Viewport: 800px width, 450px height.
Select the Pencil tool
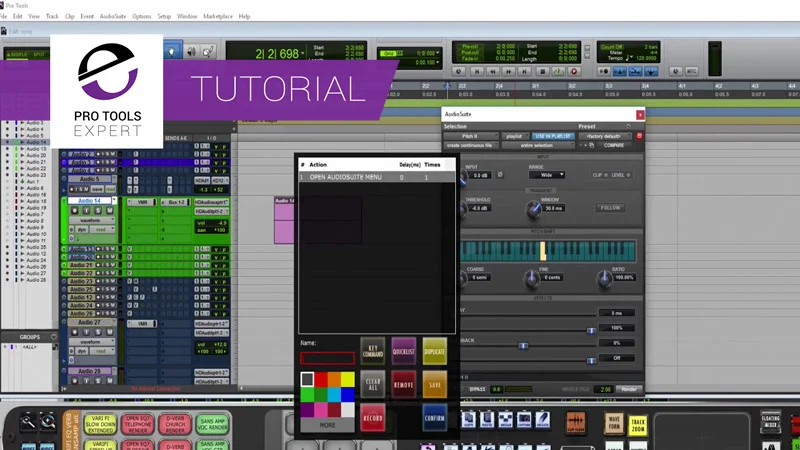pyautogui.click(x=208, y=51)
